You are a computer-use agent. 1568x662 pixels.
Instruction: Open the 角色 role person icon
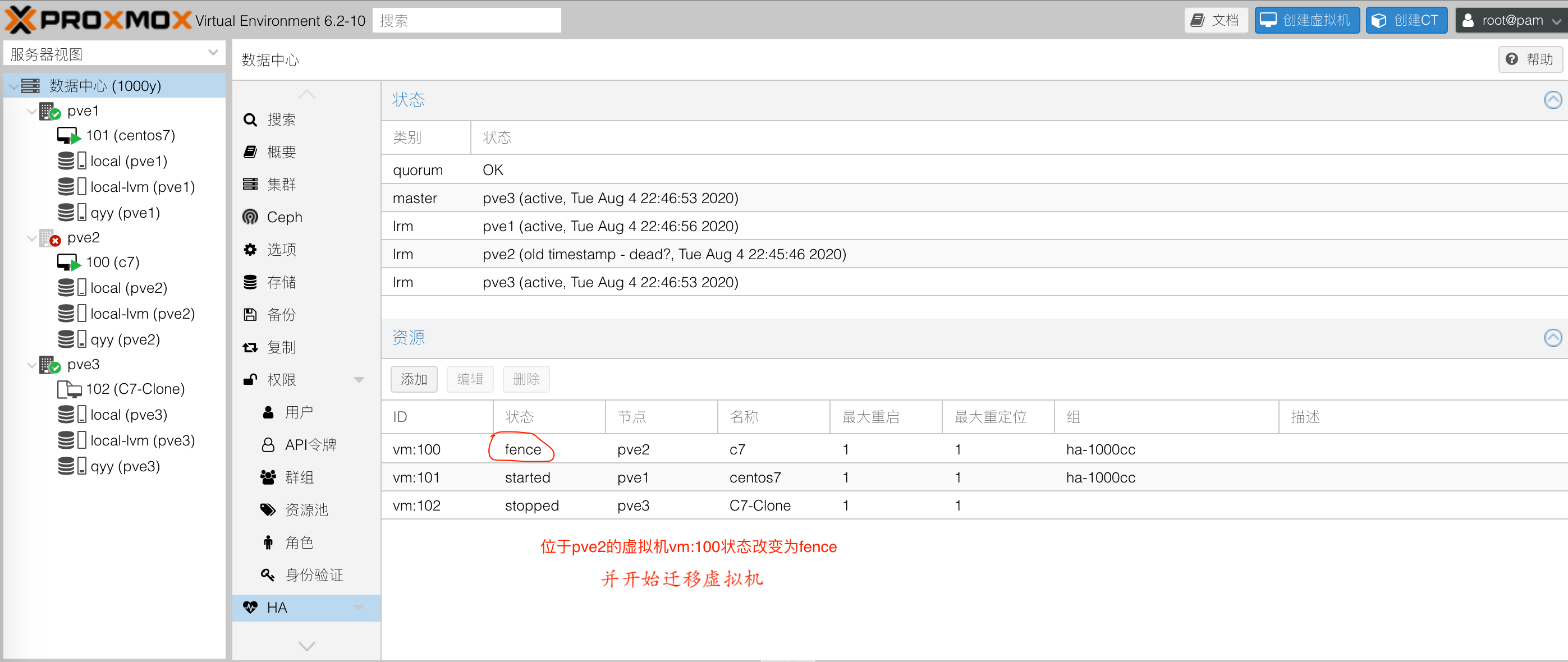[x=268, y=543]
